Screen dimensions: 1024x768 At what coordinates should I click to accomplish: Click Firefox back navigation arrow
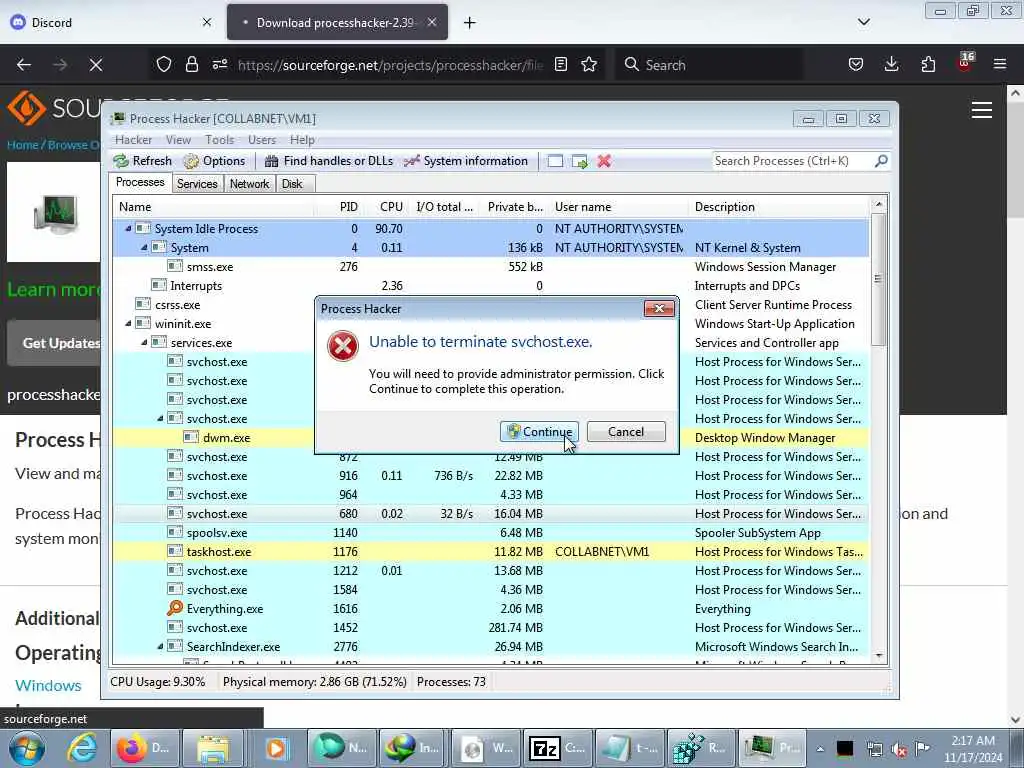pos(24,65)
